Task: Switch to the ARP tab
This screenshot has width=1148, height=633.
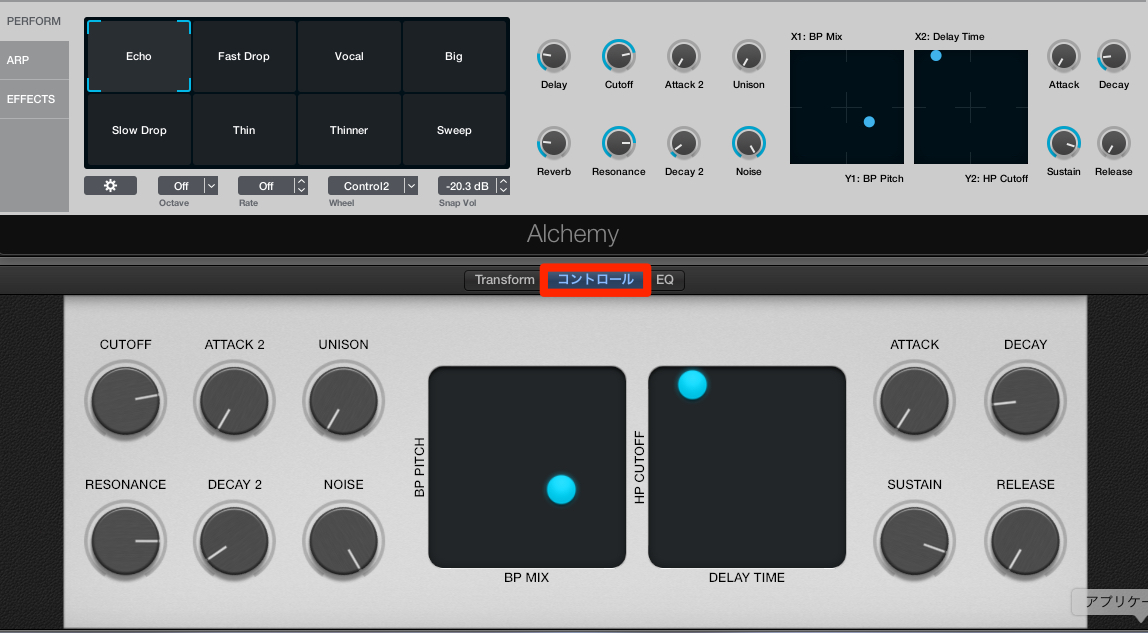Action: coord(34,60)
